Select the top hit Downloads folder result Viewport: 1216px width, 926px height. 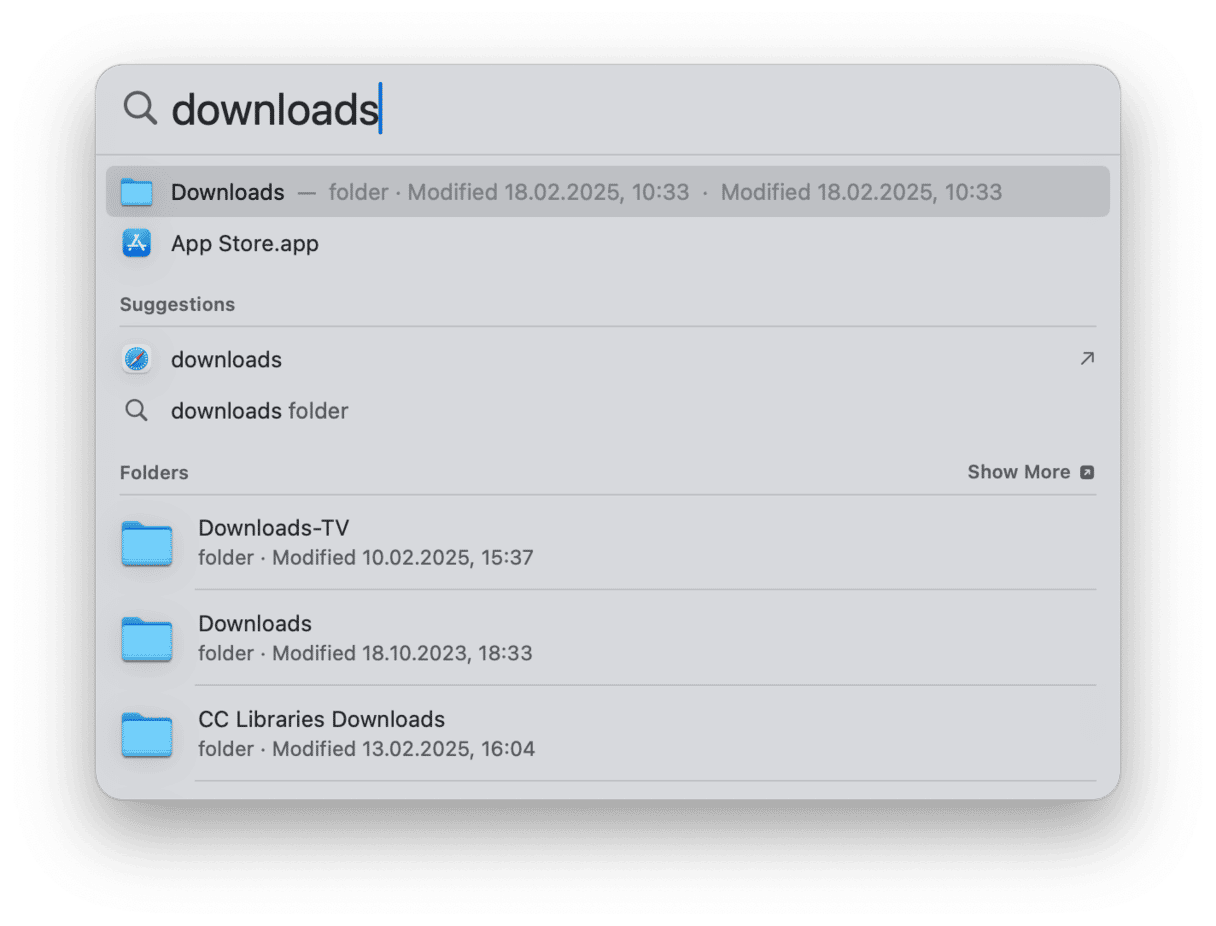[x=608, y=192]
